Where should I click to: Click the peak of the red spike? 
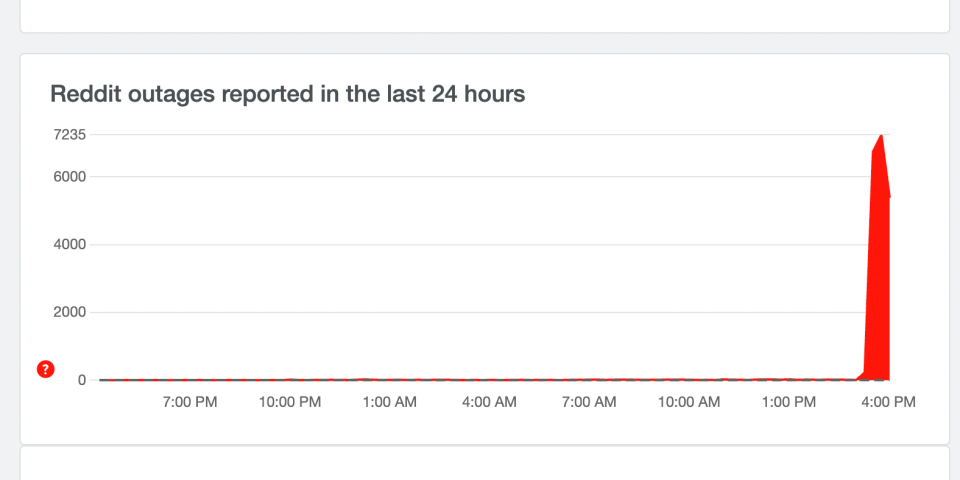(881, 135)
